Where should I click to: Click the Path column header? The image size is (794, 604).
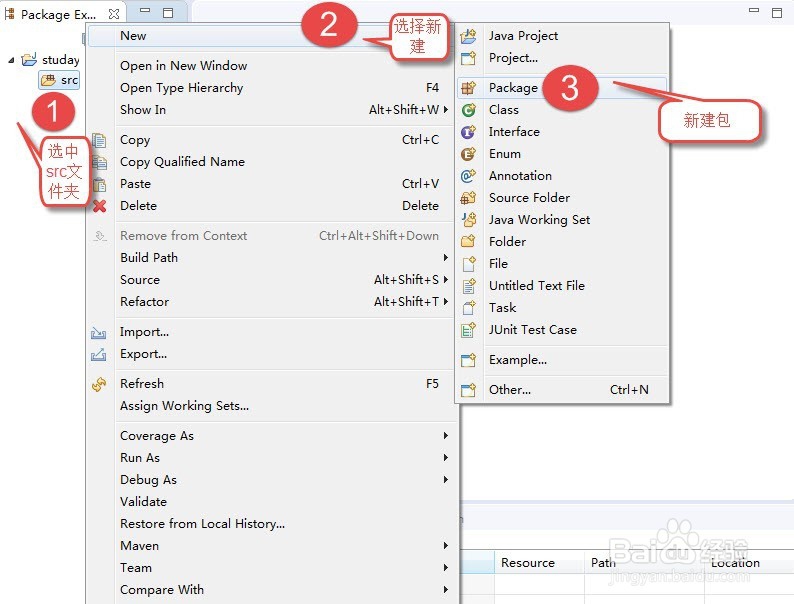coord(644,563)
